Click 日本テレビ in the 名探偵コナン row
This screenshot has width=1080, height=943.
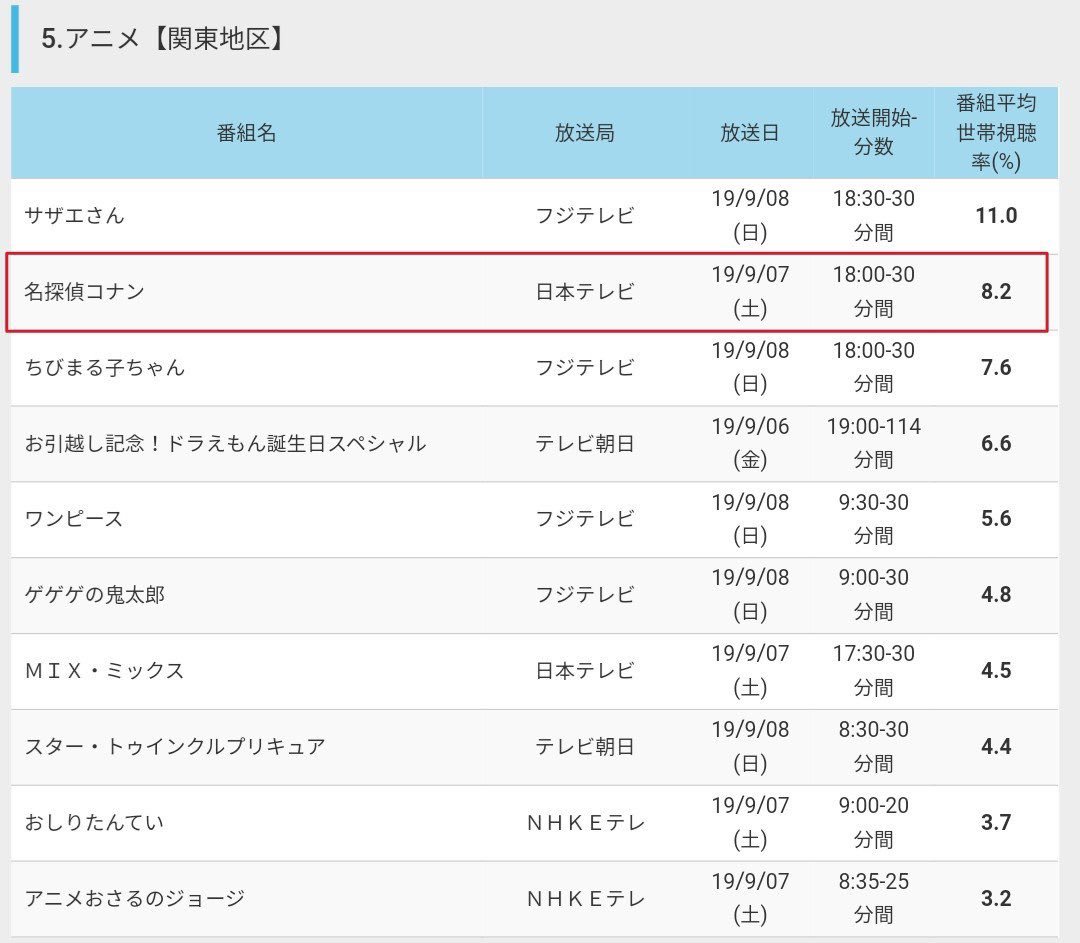(x=585, y=291)
